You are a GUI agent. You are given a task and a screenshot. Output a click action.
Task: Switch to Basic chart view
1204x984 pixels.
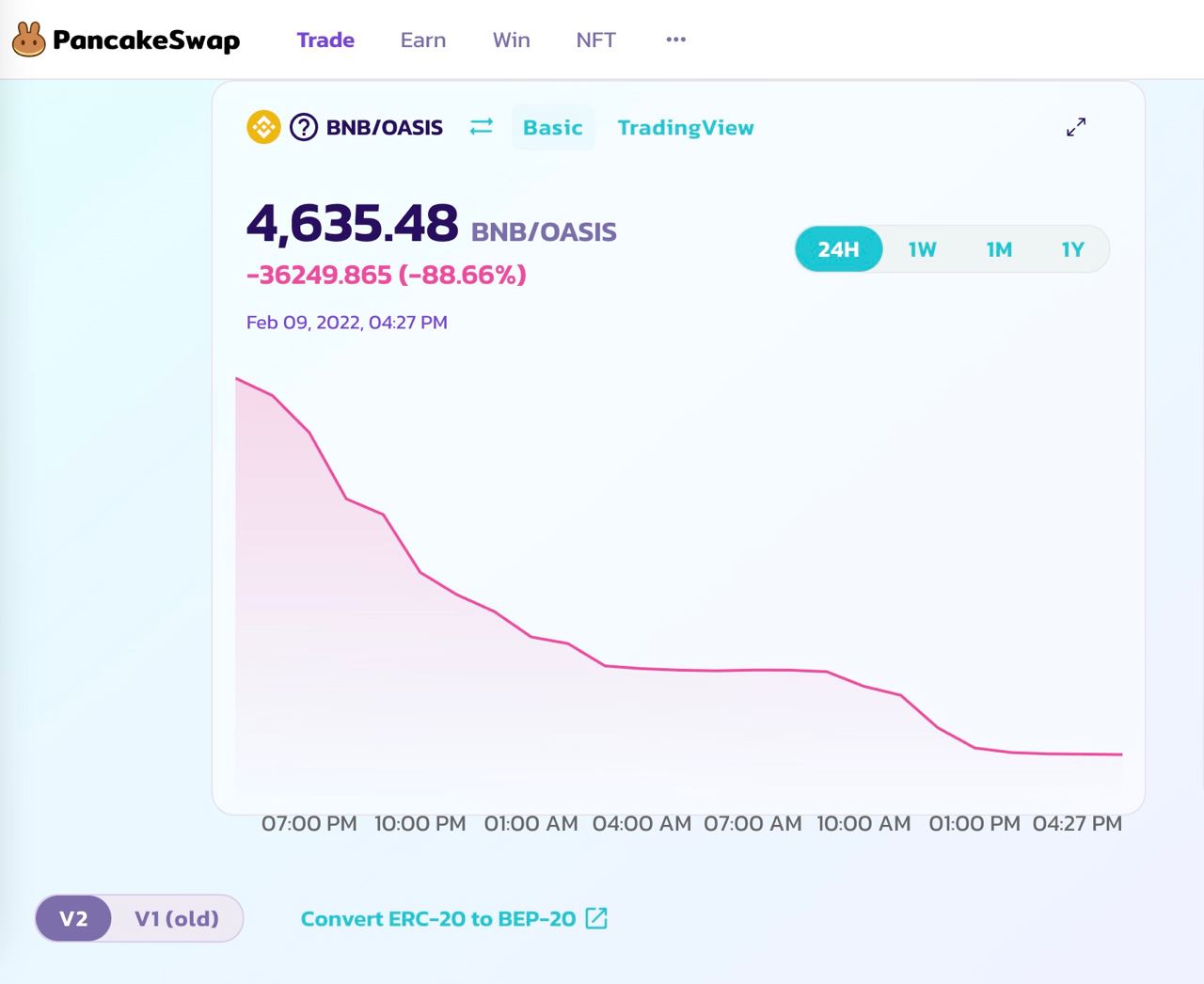point(553,127)
